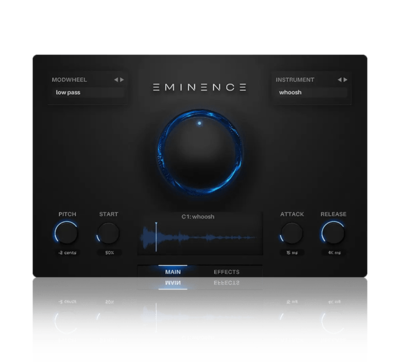Open the Modwheel 'low pass' selector
400x362 pixels.
point(88,92)
